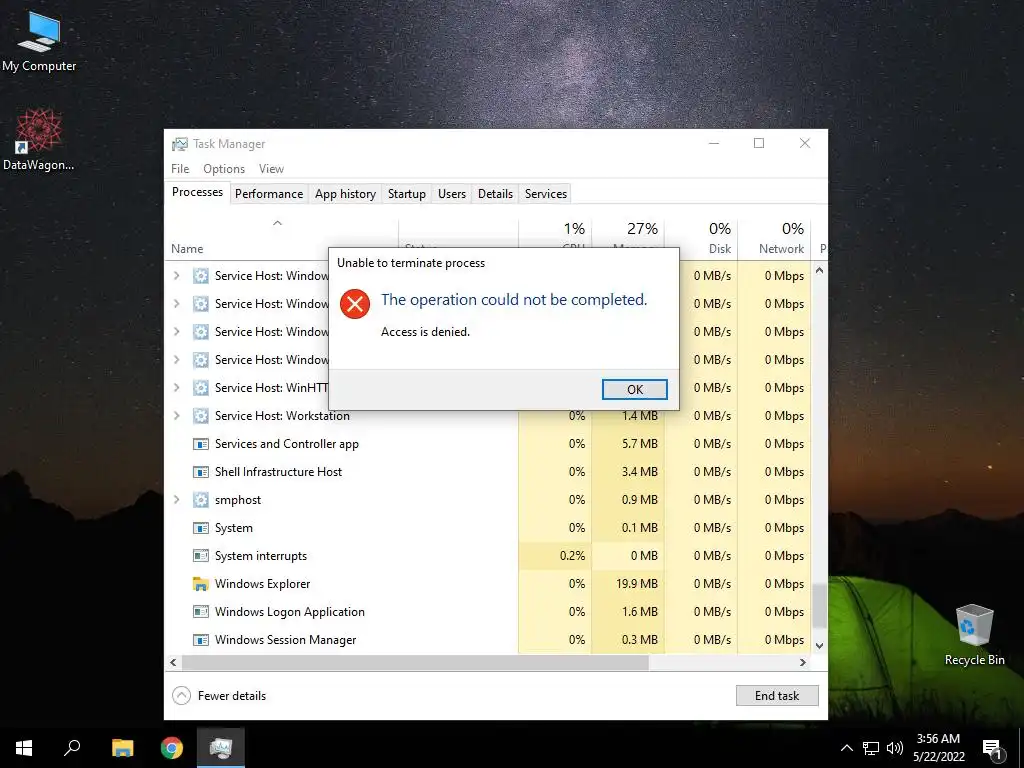Screen dimensions: 1024x768
Task: Click the Service Host: WinHTT gear icon
Action: 200,387
